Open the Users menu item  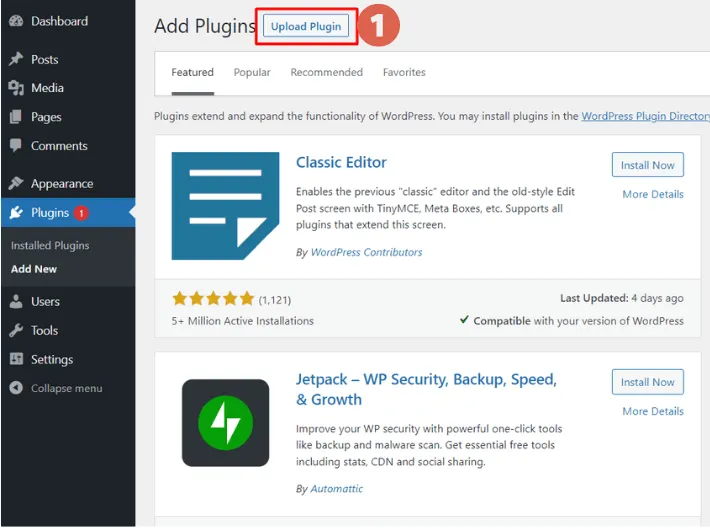pyautogui.click(x=68, y=302)
